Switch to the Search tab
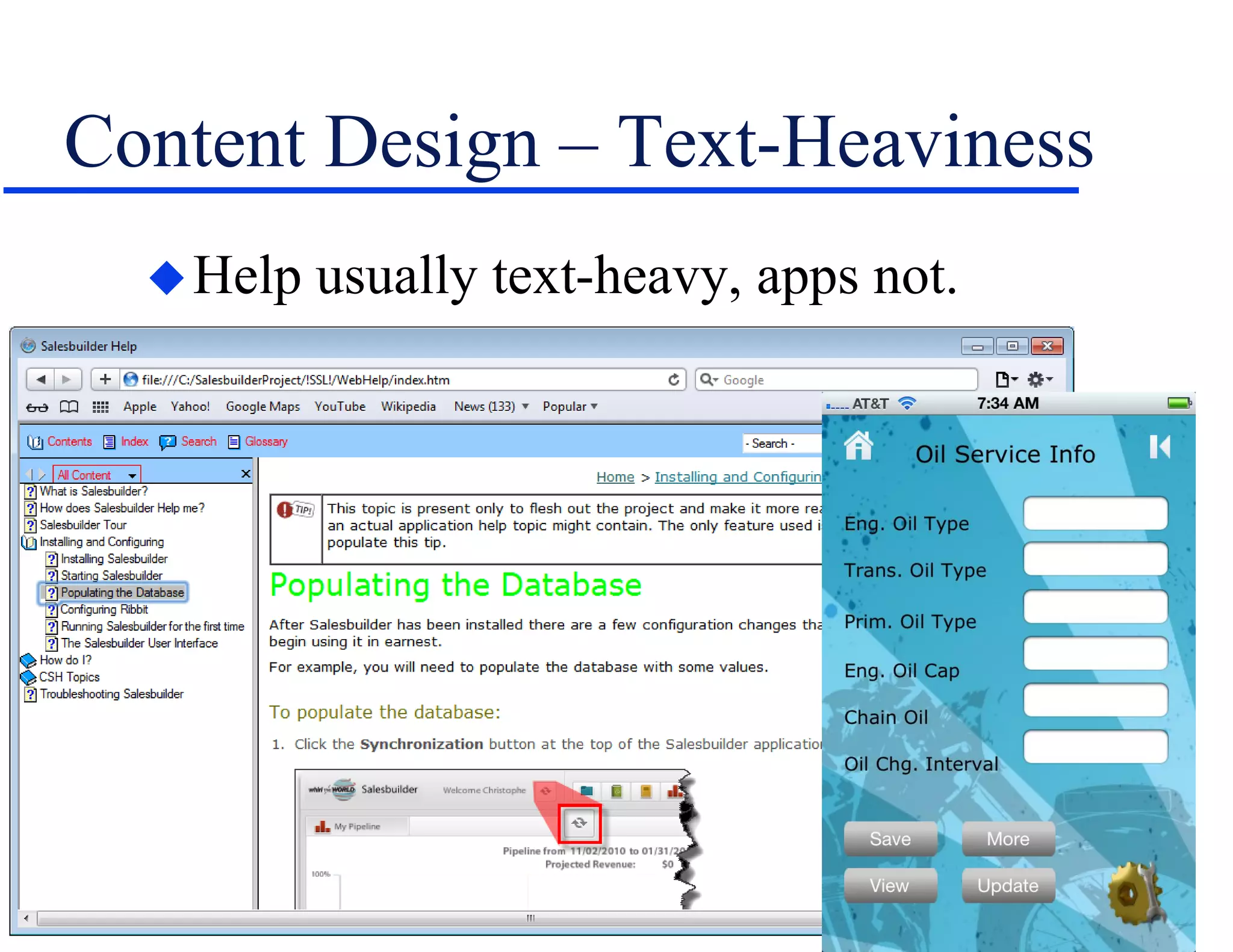 click(188, 442)
